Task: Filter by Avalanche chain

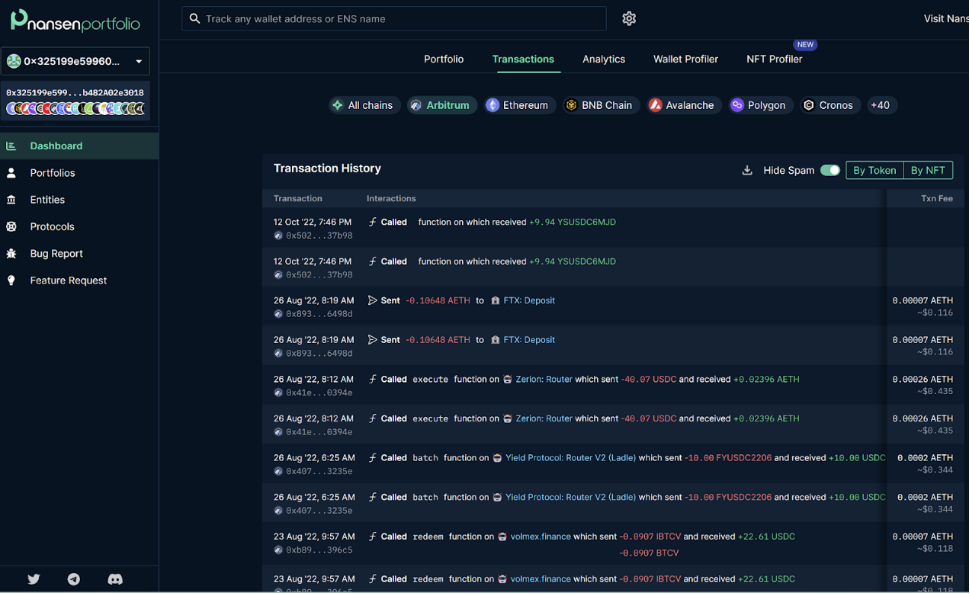Action: point(684,105)
